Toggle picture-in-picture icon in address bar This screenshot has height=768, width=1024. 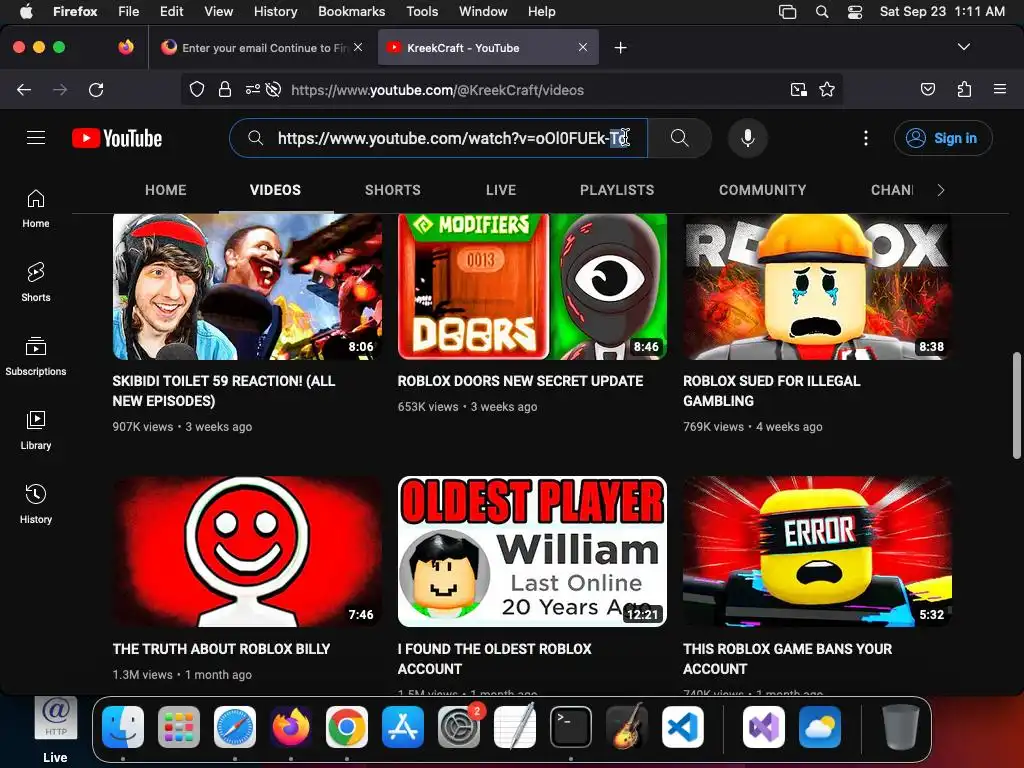(799, 89)
